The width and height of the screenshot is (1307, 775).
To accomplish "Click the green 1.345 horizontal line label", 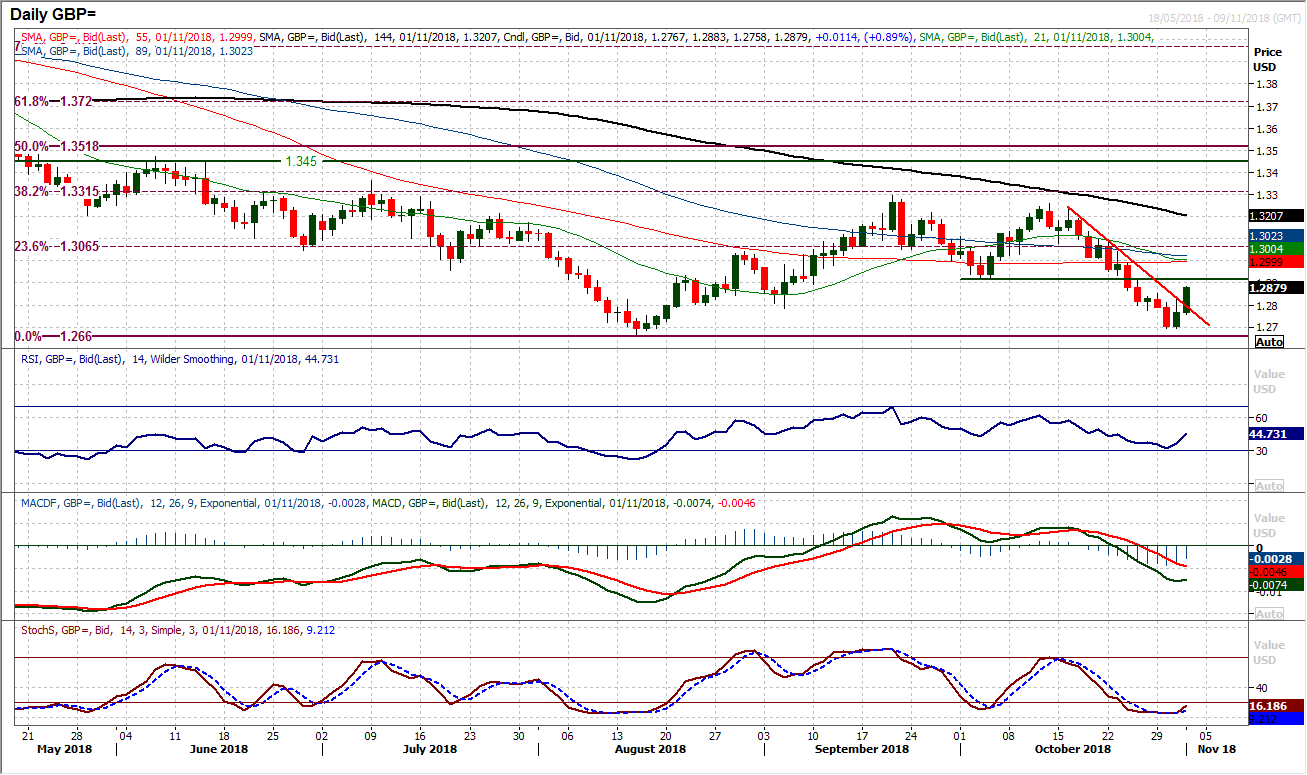I will 303,160.
